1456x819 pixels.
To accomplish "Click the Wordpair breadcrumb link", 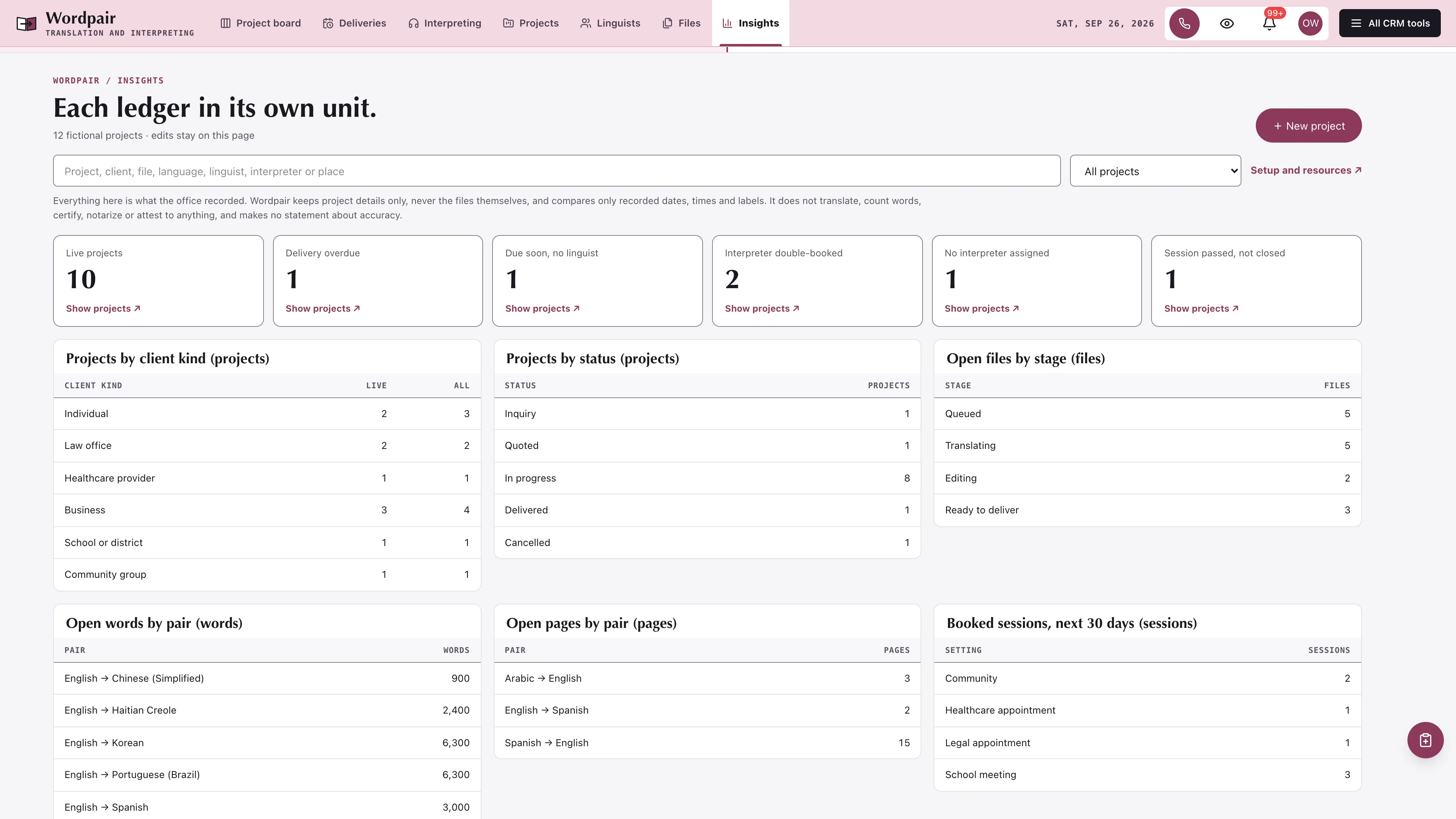I will point(76,80).
